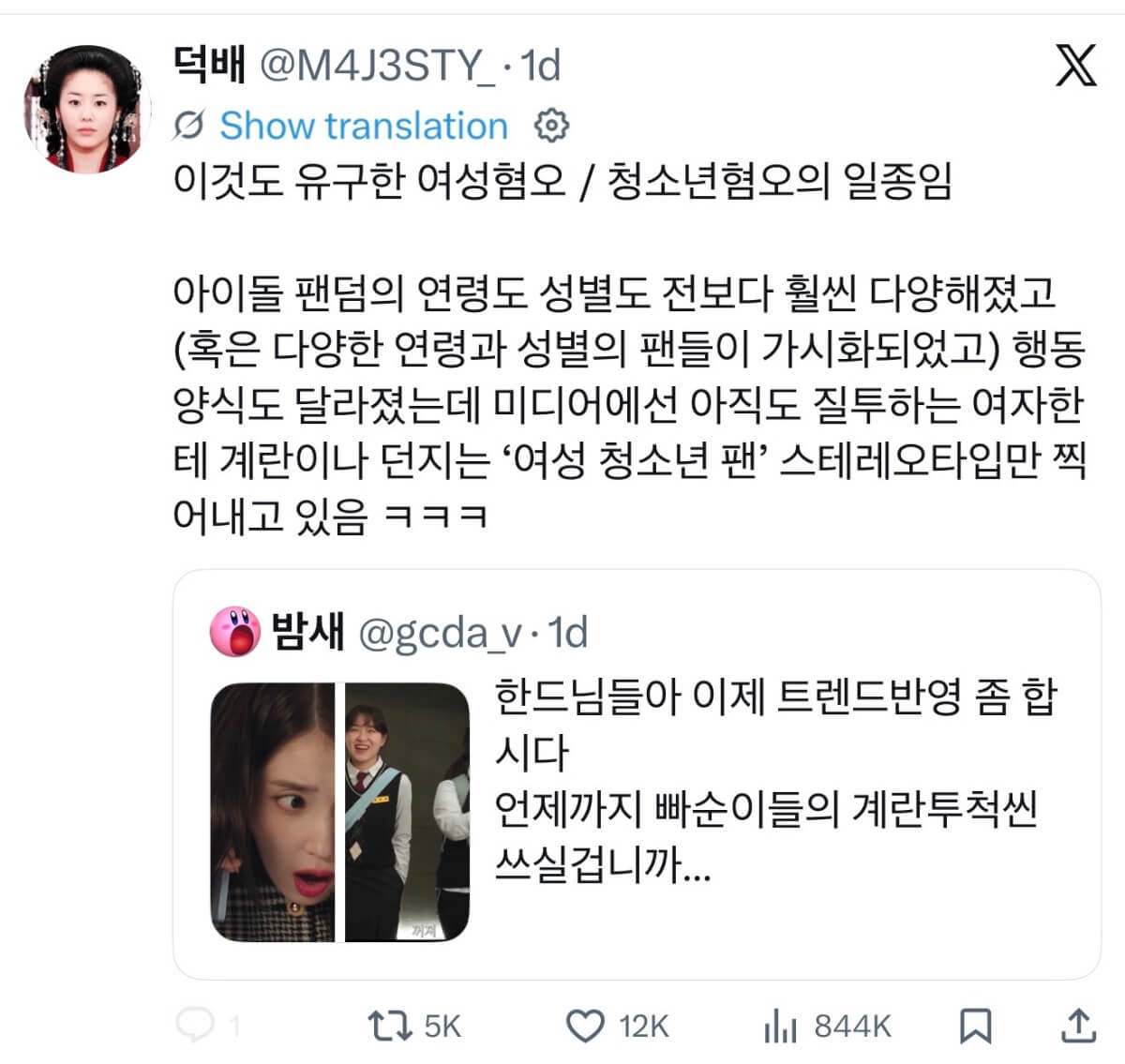This screenshot has width=1125, height=1064.
Task: Click the reply speech bubble icon
Action: coord(195,1026)
